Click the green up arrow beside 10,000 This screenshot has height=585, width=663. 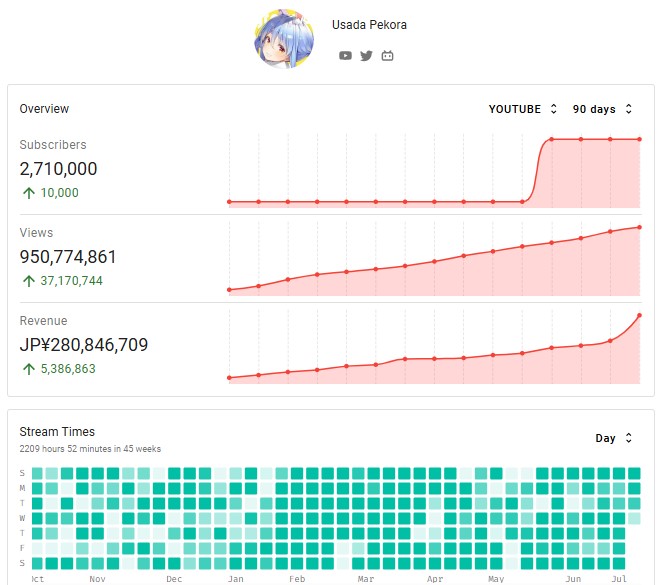29,193
